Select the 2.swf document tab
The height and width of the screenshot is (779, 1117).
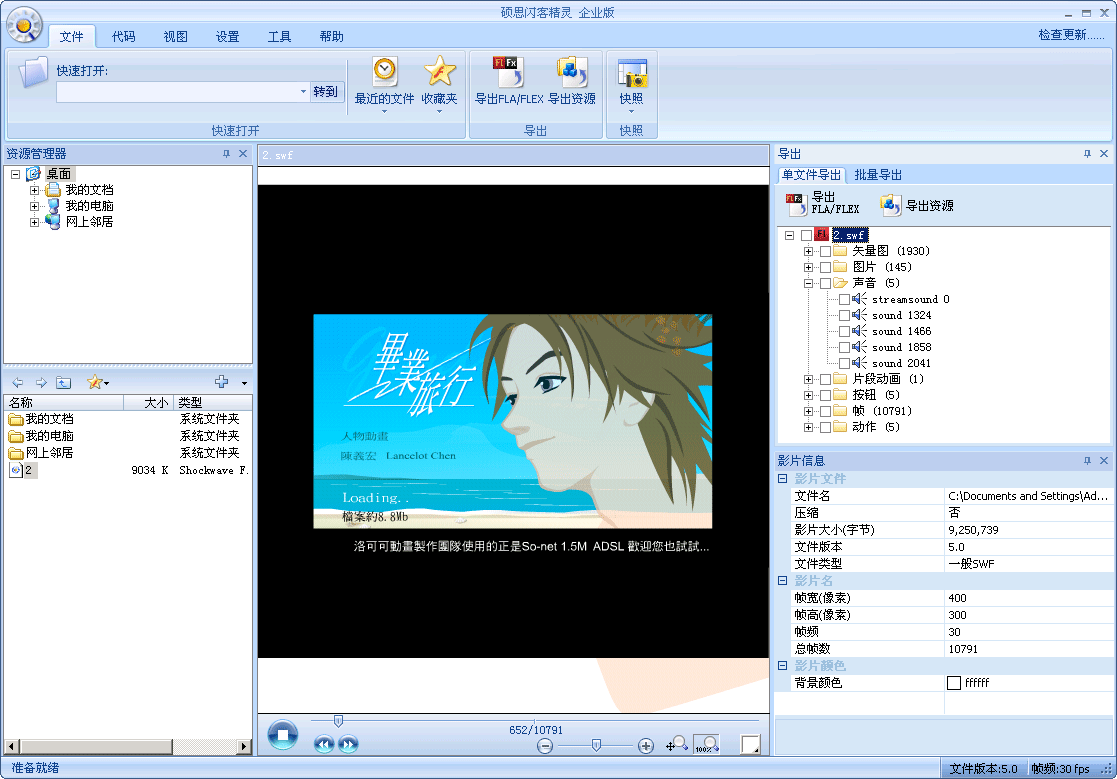(278, 155)
